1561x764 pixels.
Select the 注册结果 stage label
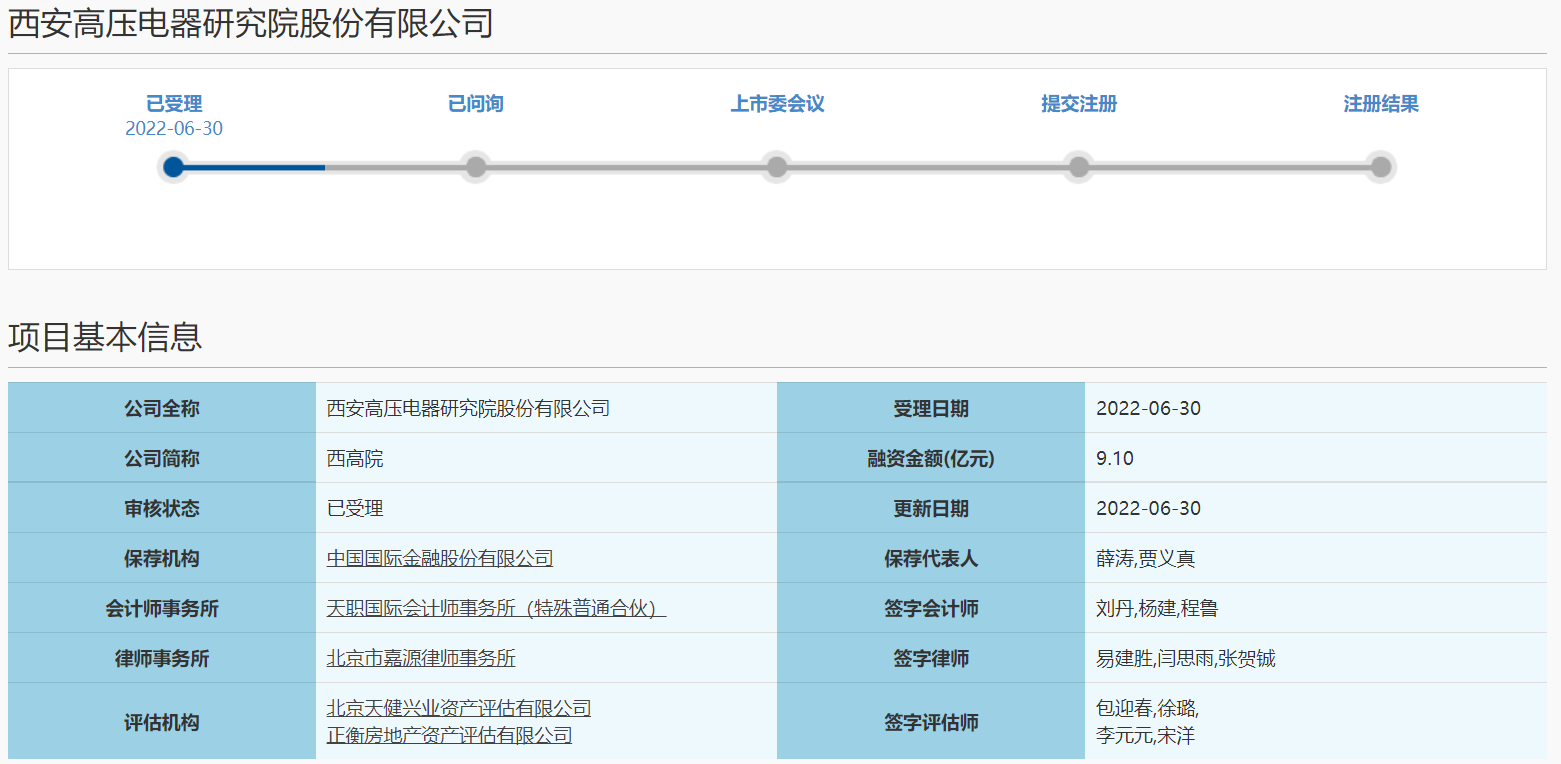(x=1381, y=104)
